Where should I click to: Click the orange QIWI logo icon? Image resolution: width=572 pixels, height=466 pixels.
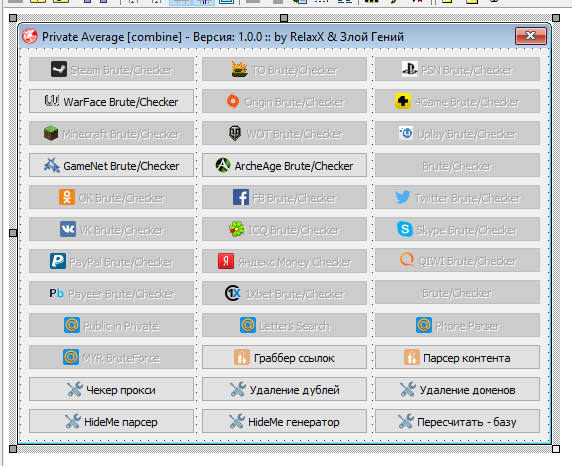pos(407,260)
